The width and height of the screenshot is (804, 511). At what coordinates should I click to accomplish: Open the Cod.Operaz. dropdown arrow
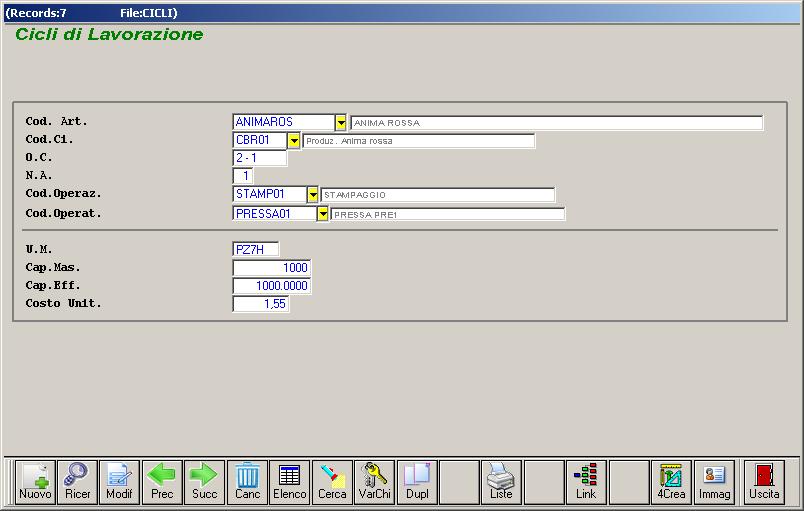(313, 195)
